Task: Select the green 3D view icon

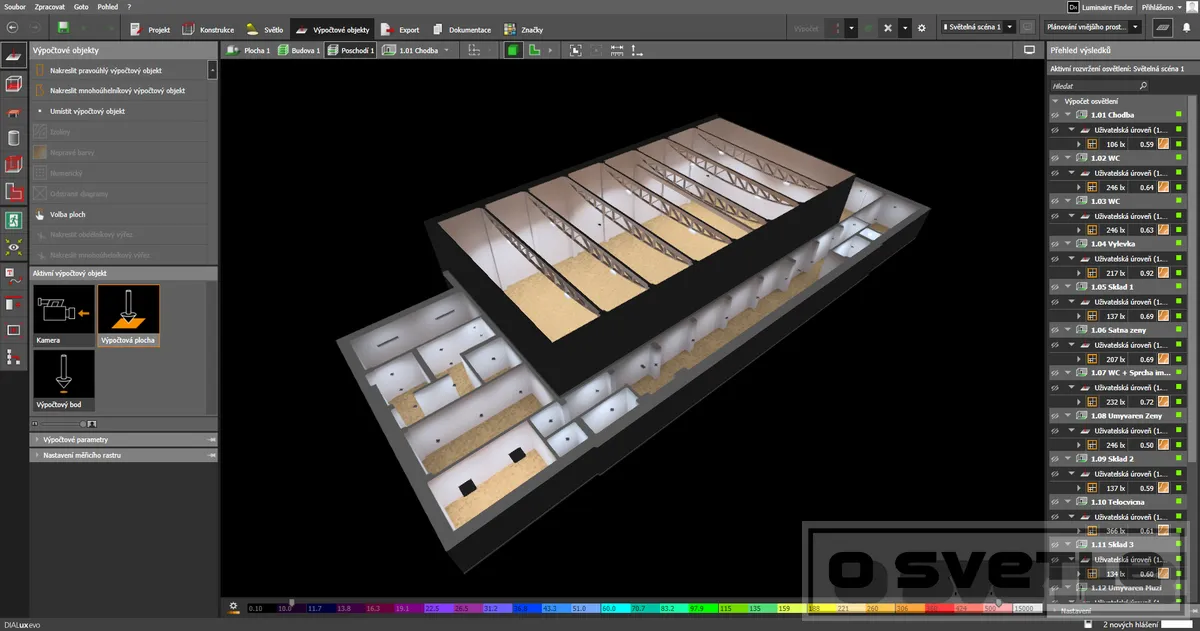Action: click(513, 49)
